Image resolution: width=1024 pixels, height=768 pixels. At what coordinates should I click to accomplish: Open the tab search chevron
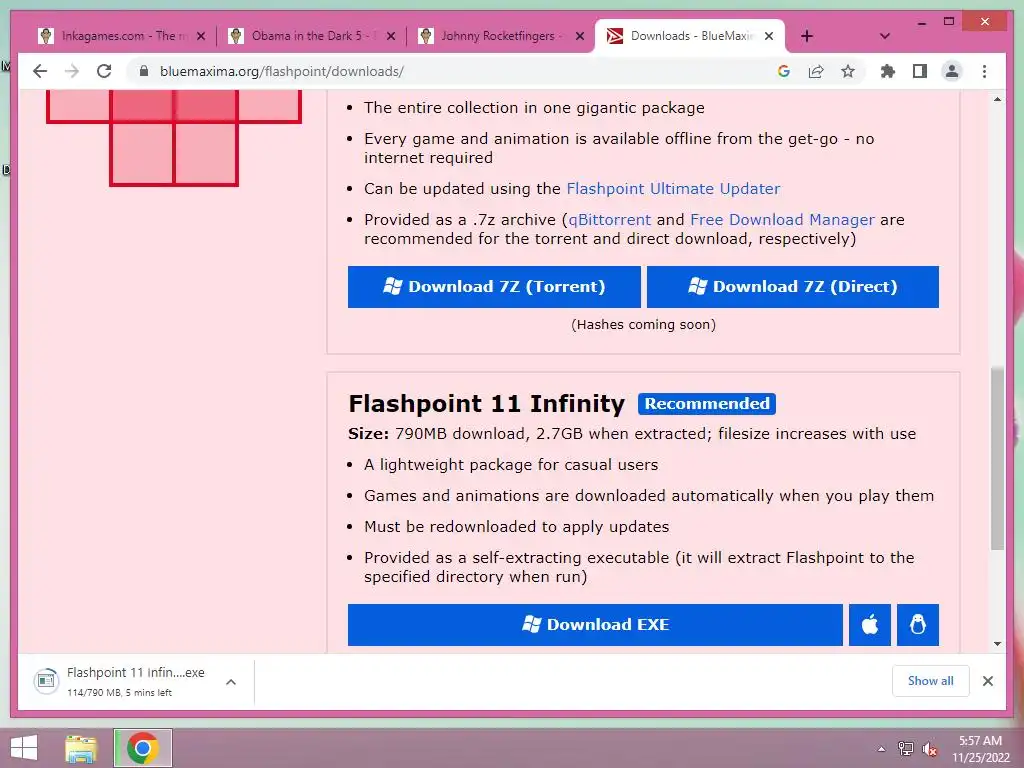[x=885, y=36]
